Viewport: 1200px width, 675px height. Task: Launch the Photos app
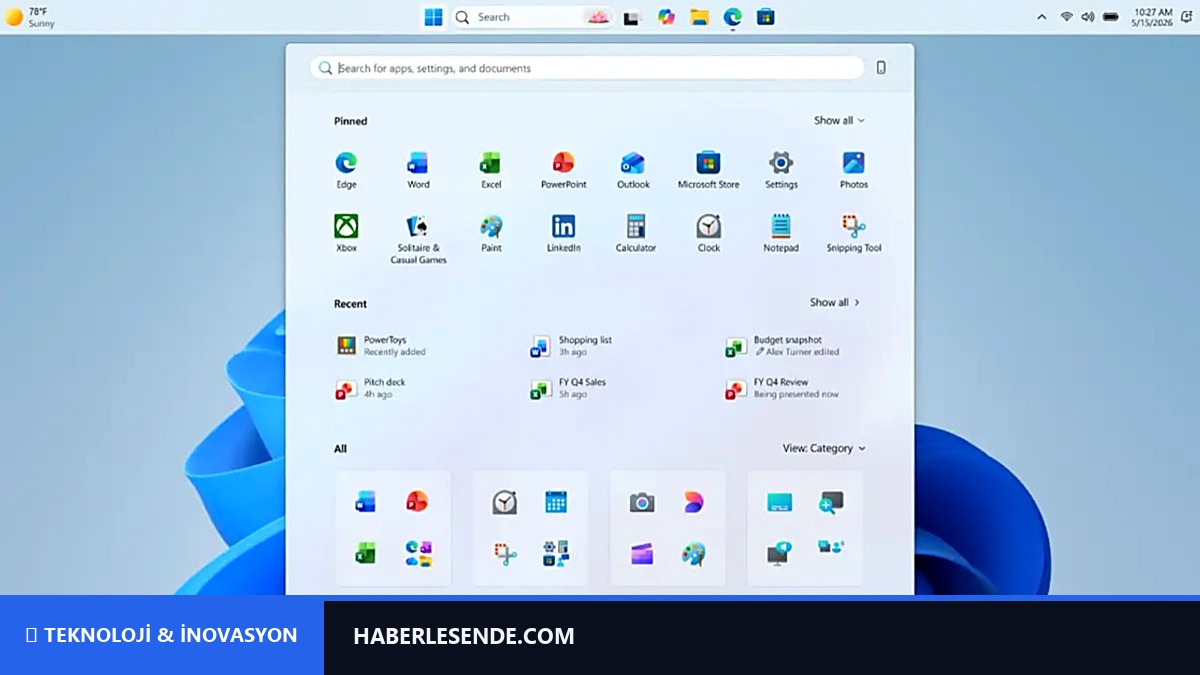(x=853, y=169)
